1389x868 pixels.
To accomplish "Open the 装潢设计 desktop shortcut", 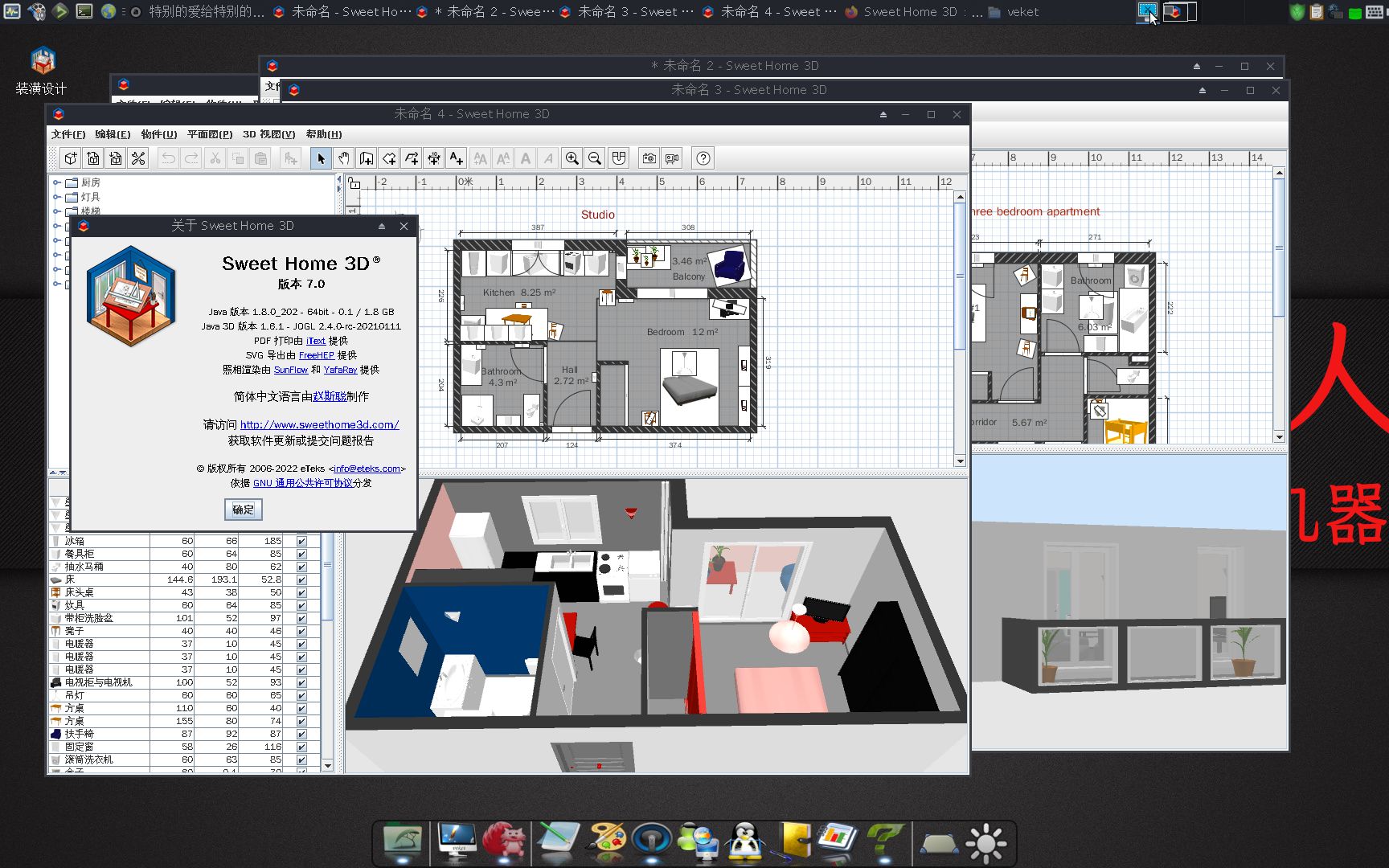I will (42, 71).
